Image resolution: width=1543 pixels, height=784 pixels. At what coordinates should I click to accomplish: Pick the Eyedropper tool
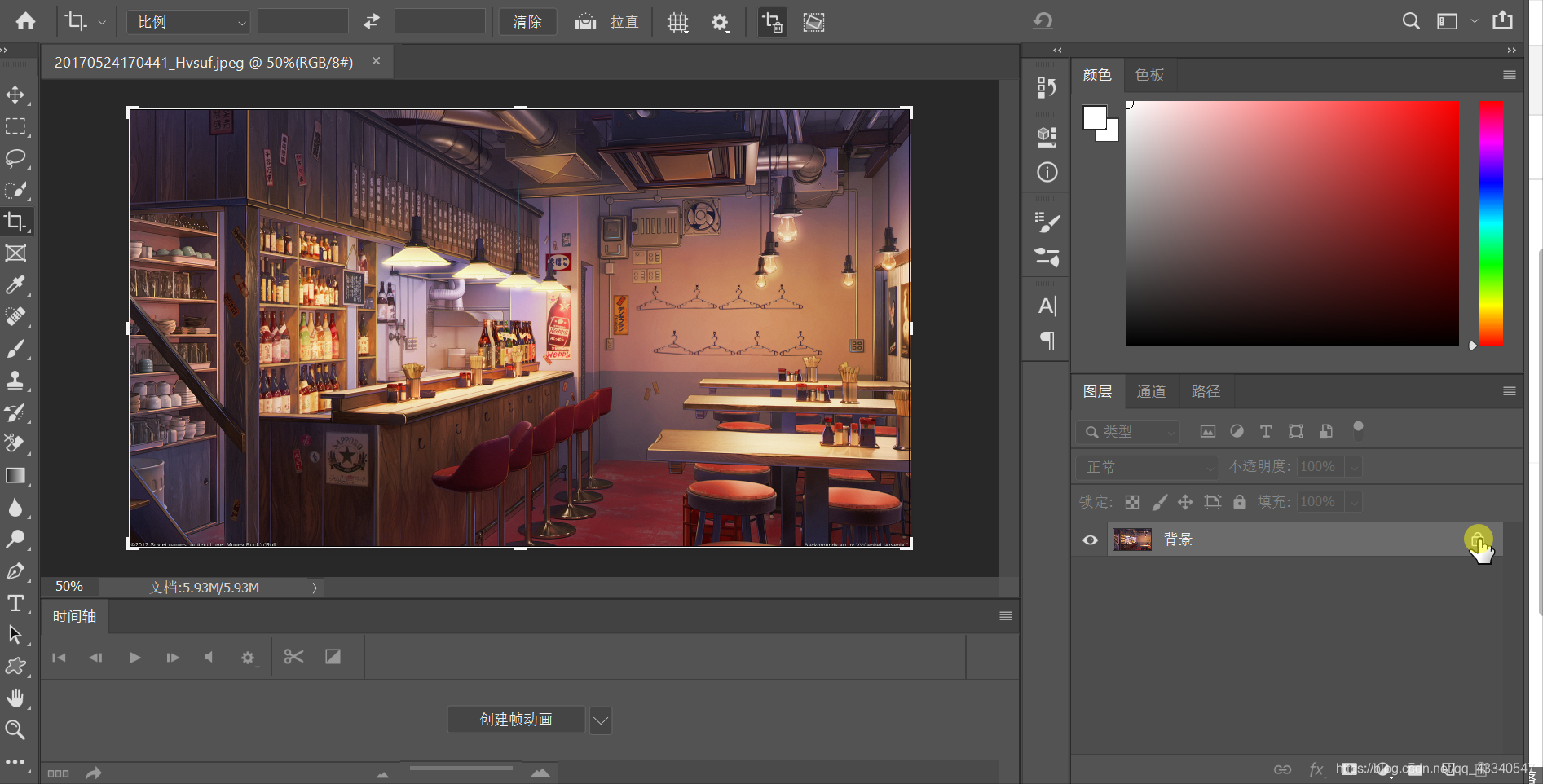pyautogui.click(x=15, y=284)
